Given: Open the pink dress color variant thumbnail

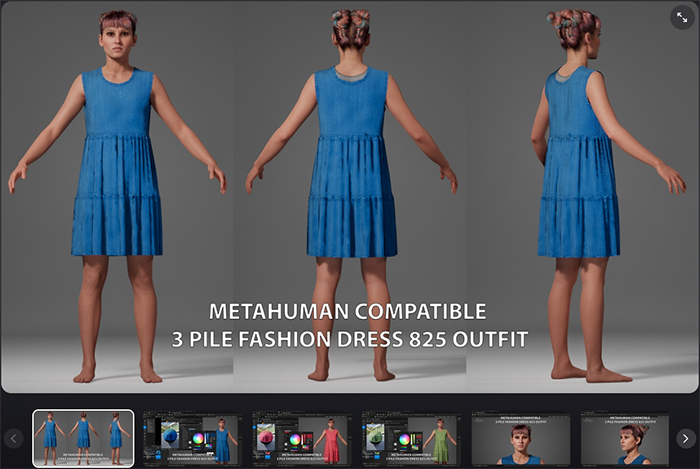Looking at the screenshot, I should pos(302,438).
